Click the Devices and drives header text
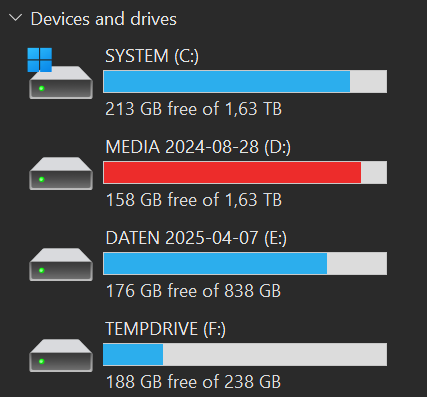Image resolution: width=427 pixels, height=397 pixels. click(104, 19)
